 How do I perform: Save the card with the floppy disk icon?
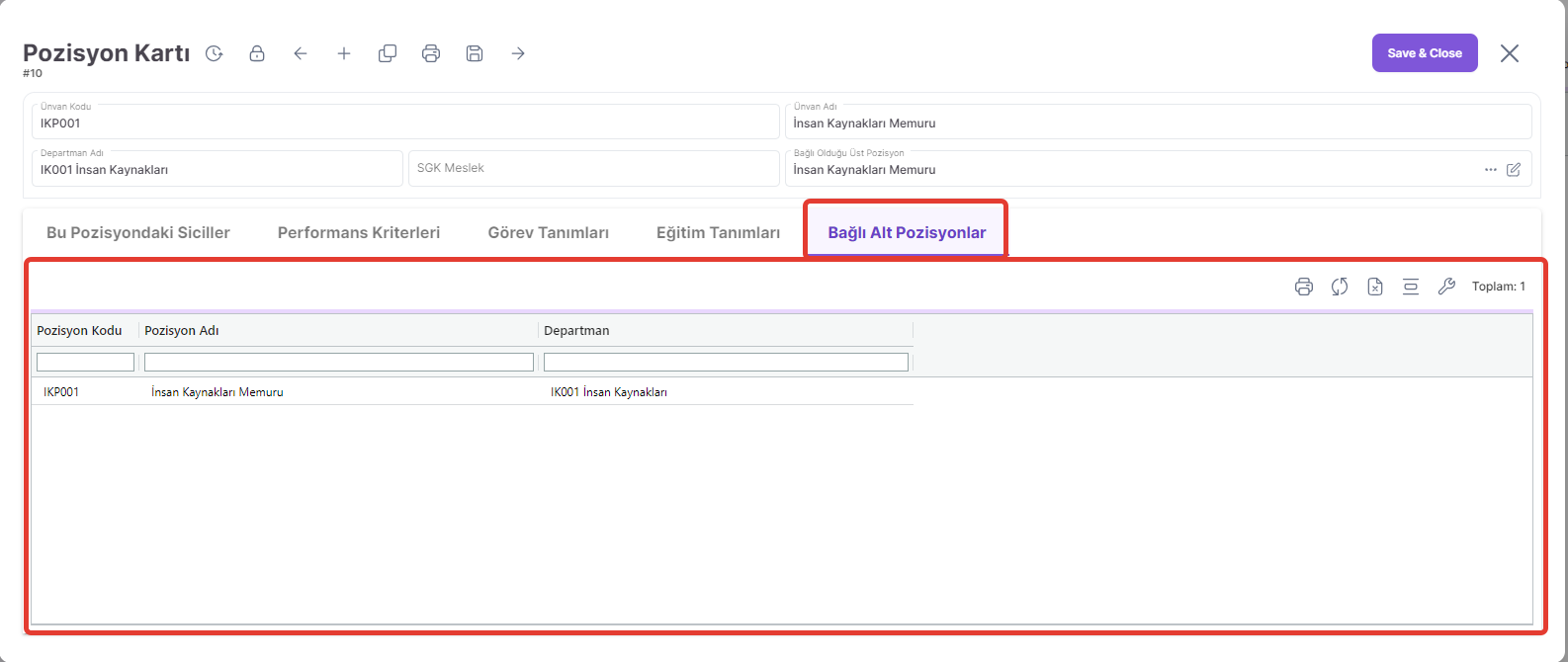(475, 53)
